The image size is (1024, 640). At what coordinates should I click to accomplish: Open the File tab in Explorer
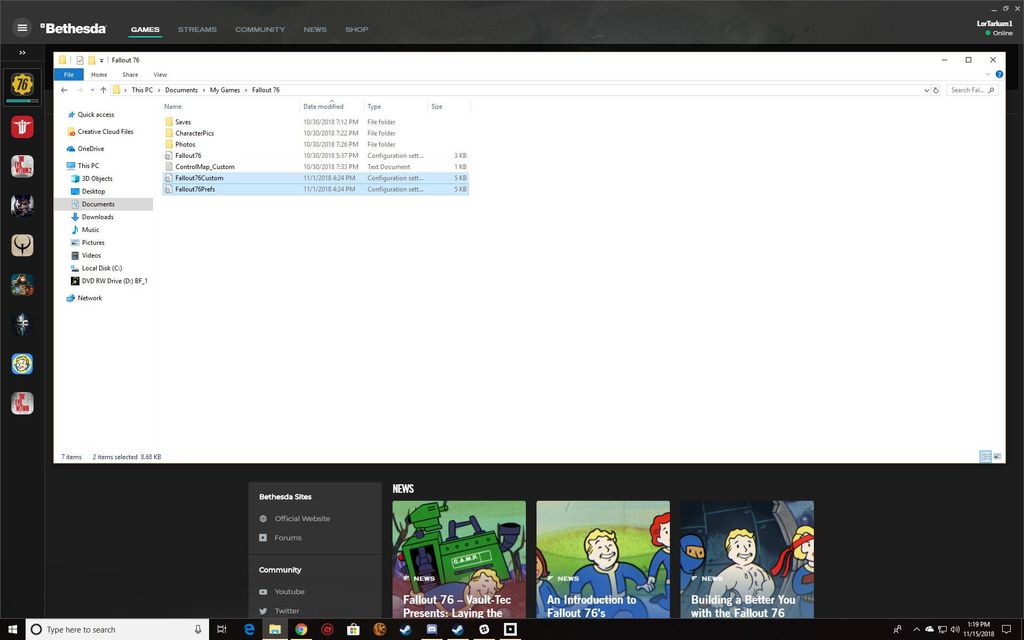pyautogui.click(x=69, y=74)
